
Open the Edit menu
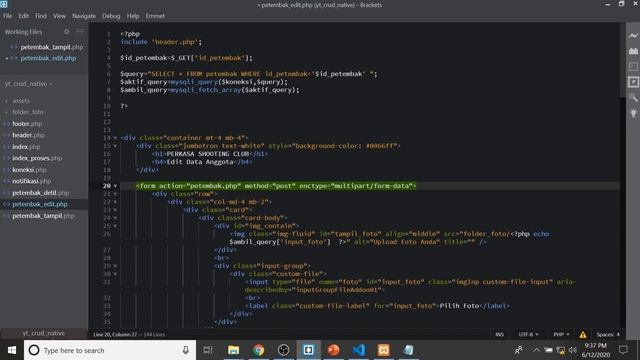pos(23,16)
